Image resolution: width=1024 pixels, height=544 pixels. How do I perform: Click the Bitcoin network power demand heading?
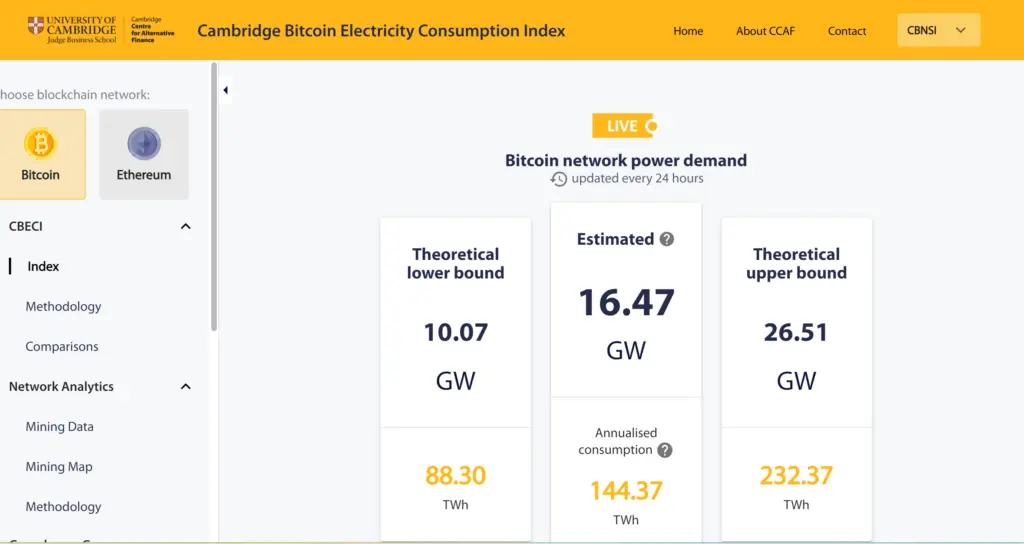point(626,161)
